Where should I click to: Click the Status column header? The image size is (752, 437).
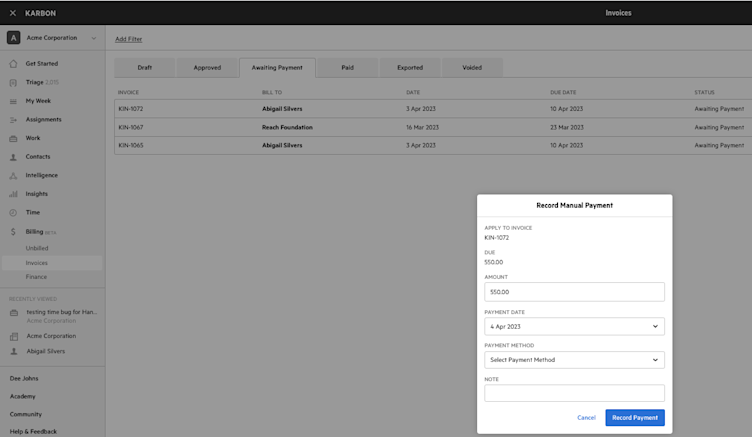pos(705,92)
